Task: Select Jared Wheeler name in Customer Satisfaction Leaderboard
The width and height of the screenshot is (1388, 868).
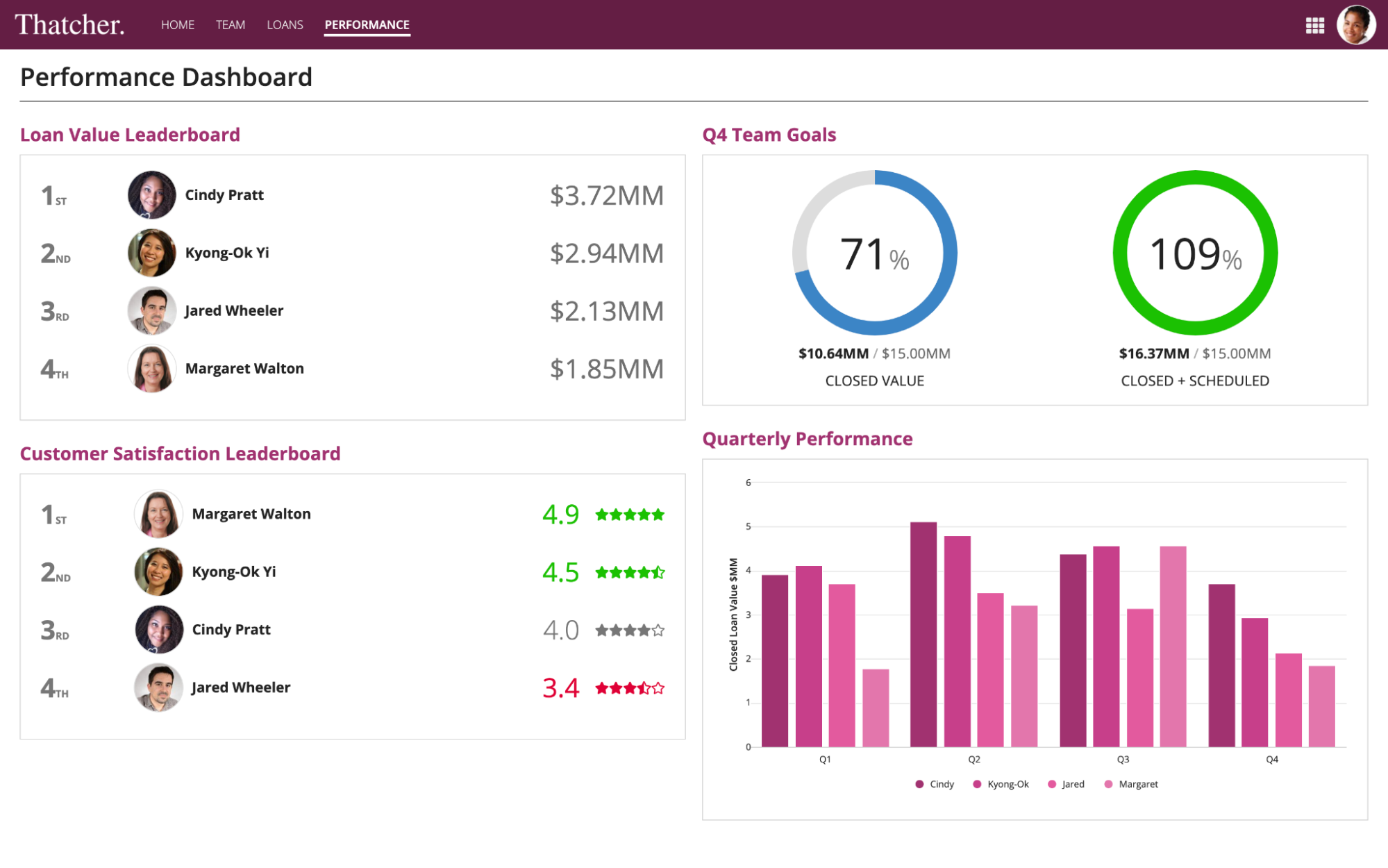Action: pyautogui.click(x=241, y=687)
